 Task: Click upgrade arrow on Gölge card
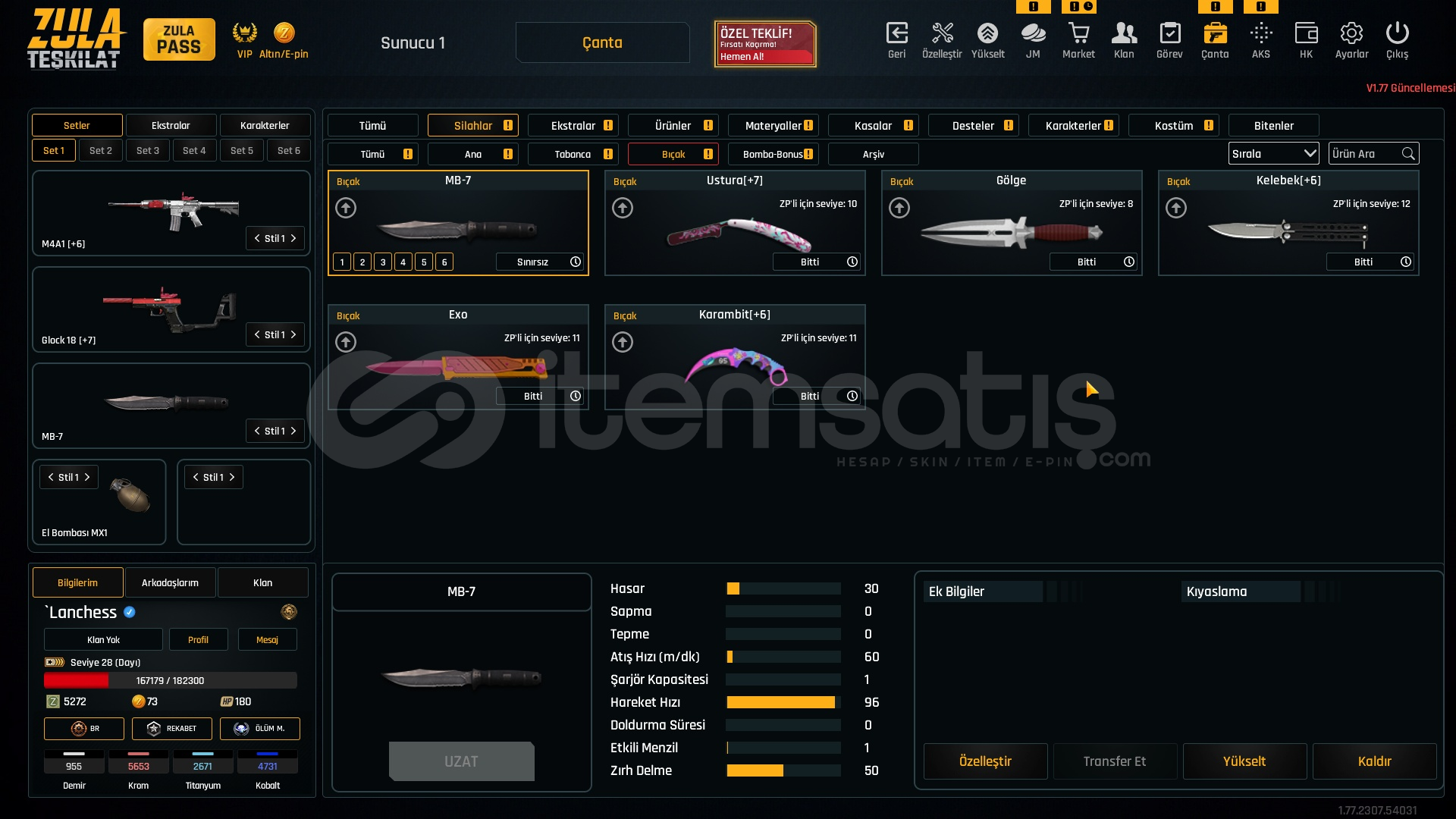coord(899,208)
